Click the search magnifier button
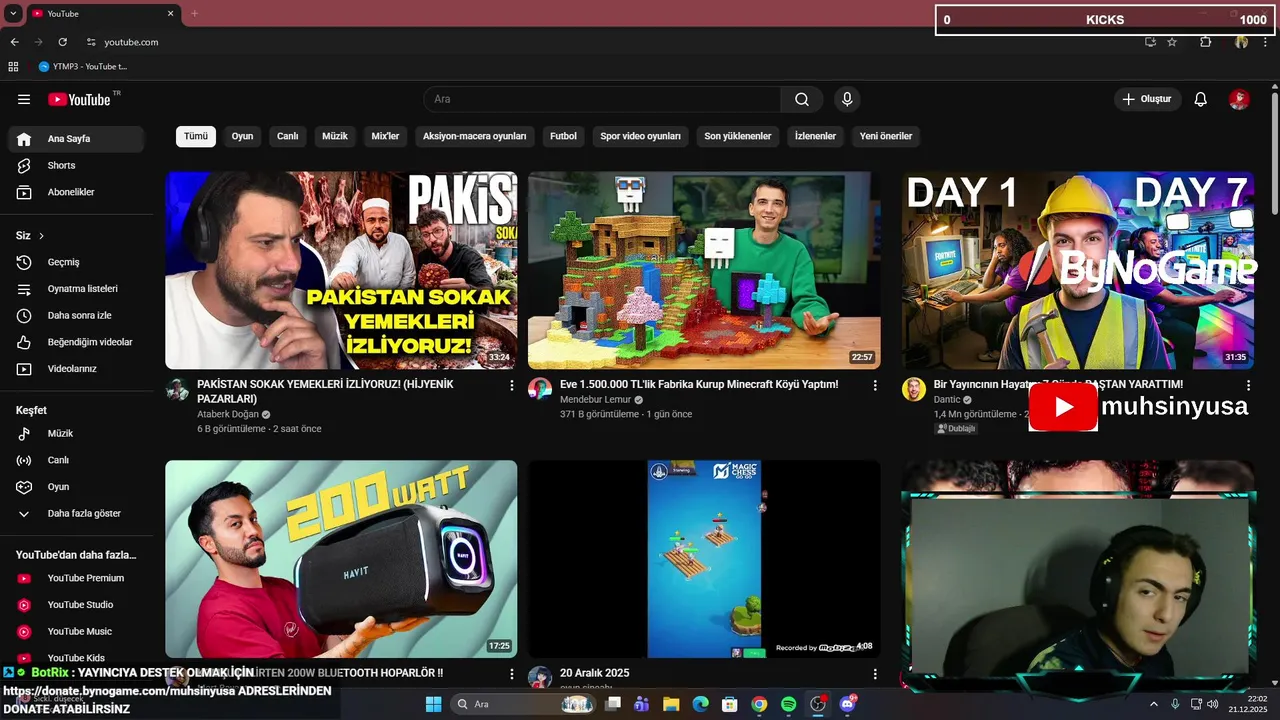This screenshot has width=1280, height=720. [802, 99]
